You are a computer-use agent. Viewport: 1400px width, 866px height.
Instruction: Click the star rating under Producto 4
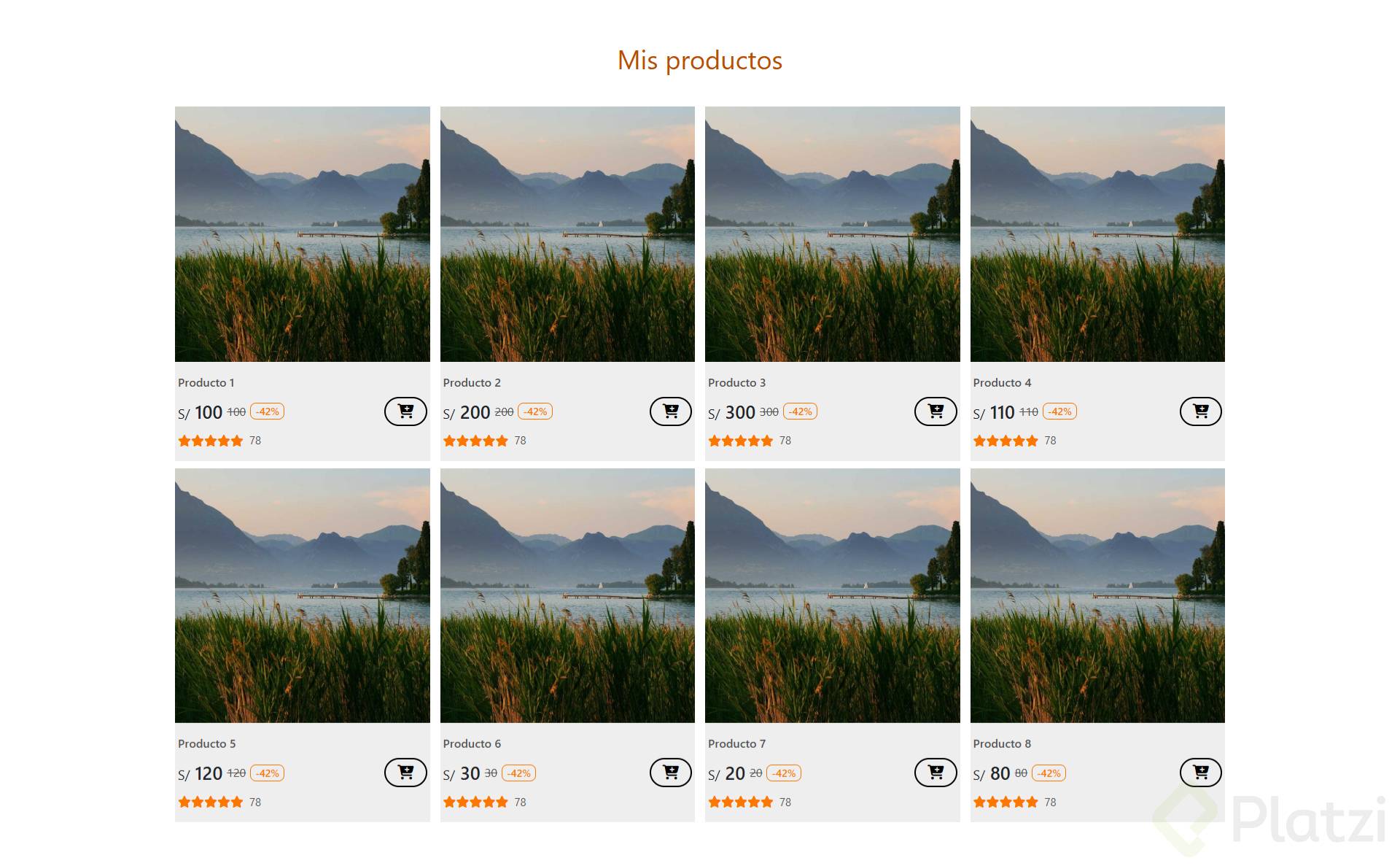(1005, 441)
